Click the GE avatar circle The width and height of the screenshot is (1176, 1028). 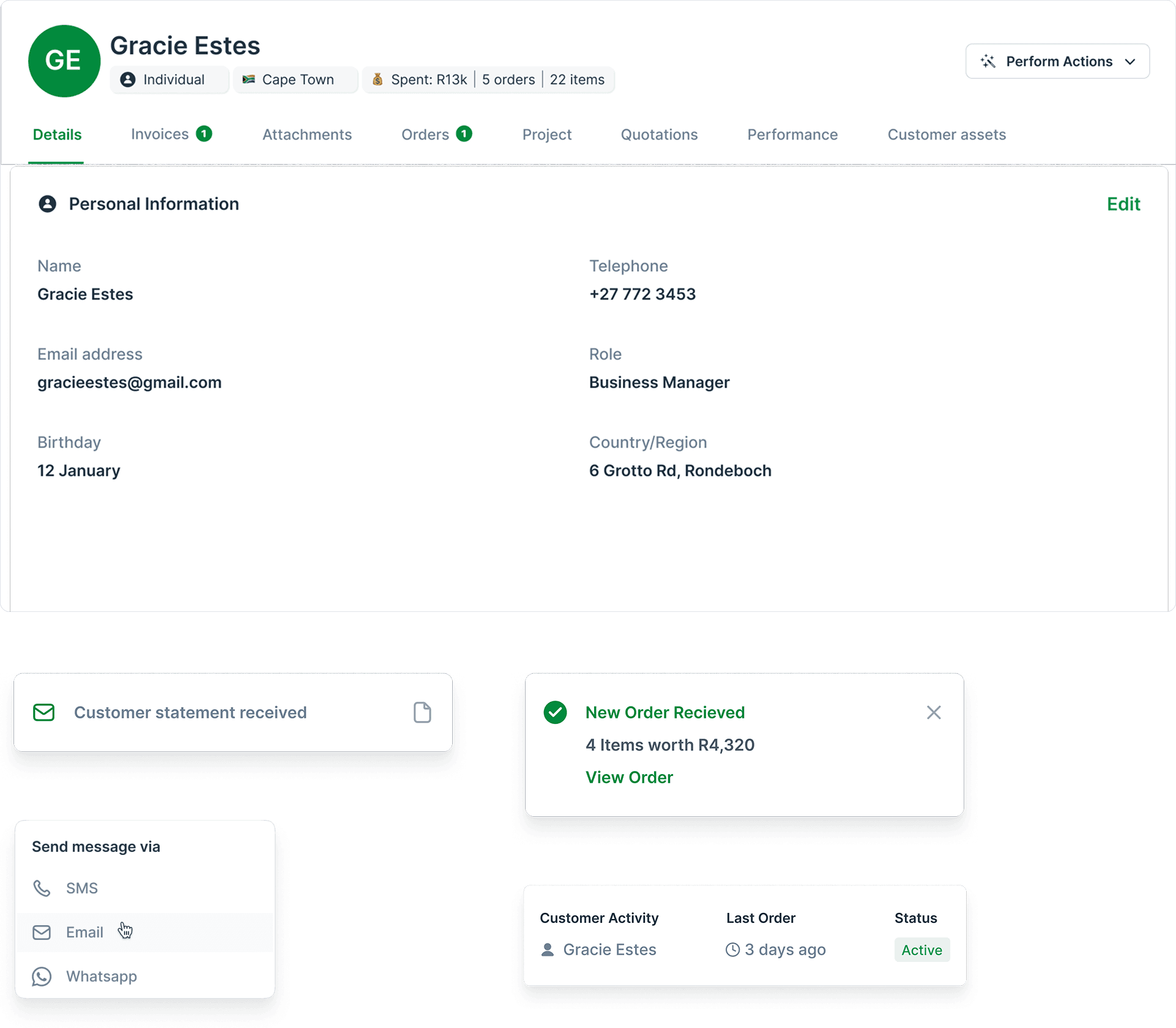tap(64, 61)
